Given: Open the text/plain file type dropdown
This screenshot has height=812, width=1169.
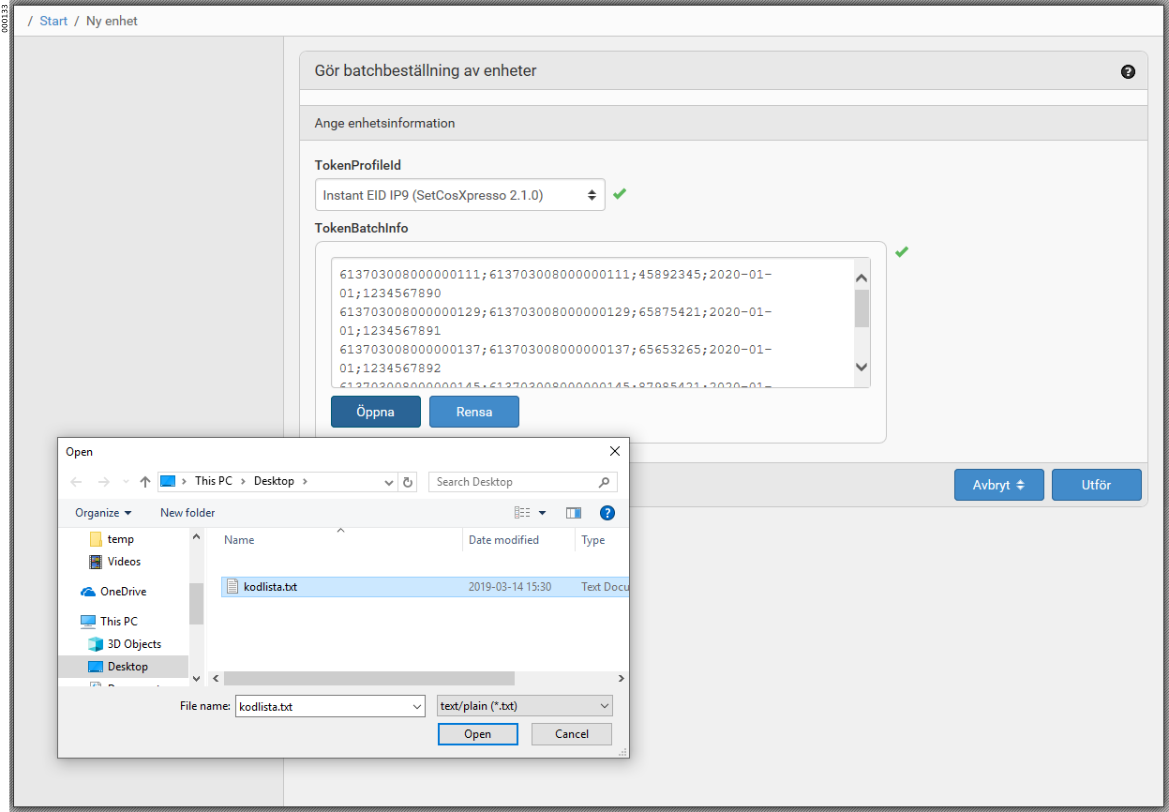Looking at the screenshot, I should click(x=525, y=706).
